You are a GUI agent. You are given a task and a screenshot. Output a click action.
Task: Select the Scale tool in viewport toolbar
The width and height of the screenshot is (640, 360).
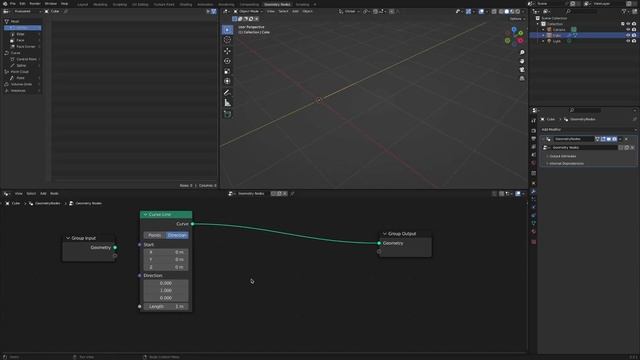[227, 71]
